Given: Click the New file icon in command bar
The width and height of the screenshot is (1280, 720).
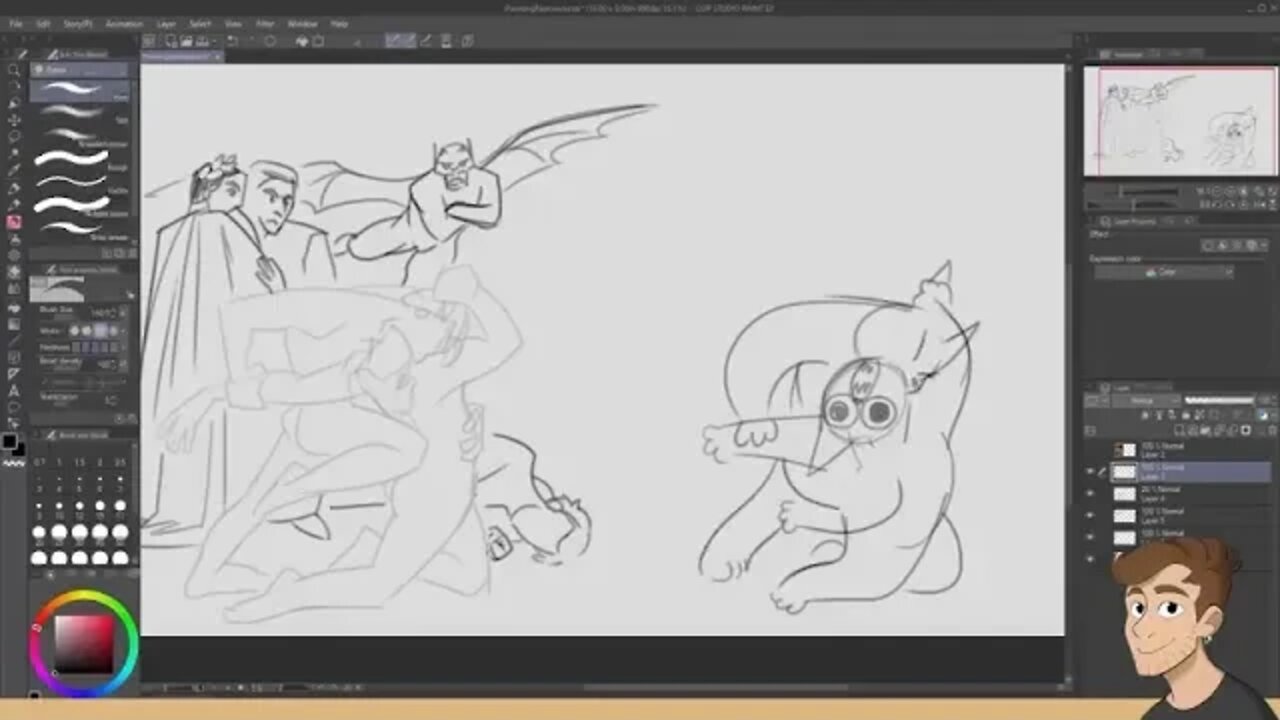Looking at the screenshot, I should click(172, 41).
